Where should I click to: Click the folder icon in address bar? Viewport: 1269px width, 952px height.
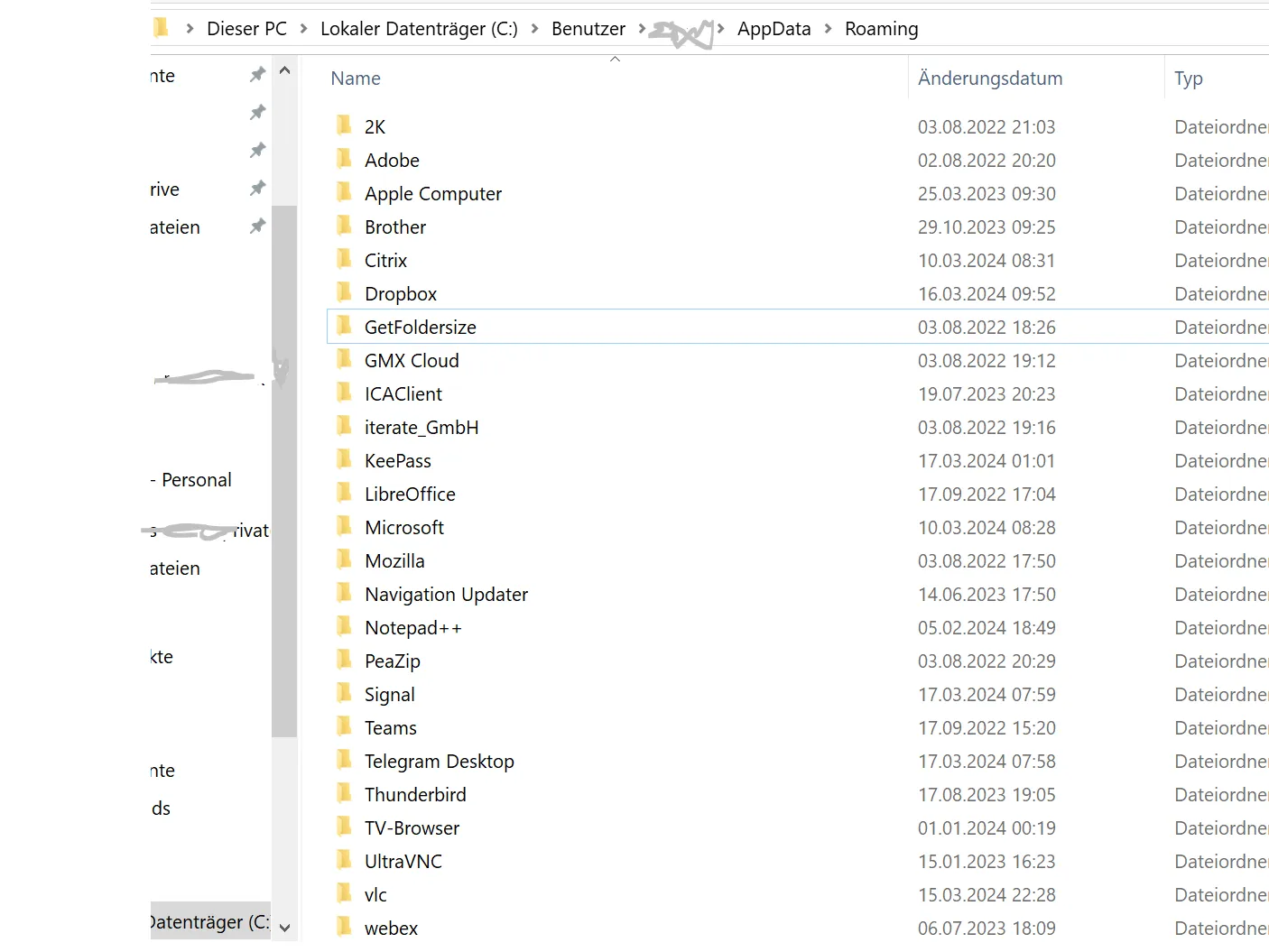tap(161, 28)
